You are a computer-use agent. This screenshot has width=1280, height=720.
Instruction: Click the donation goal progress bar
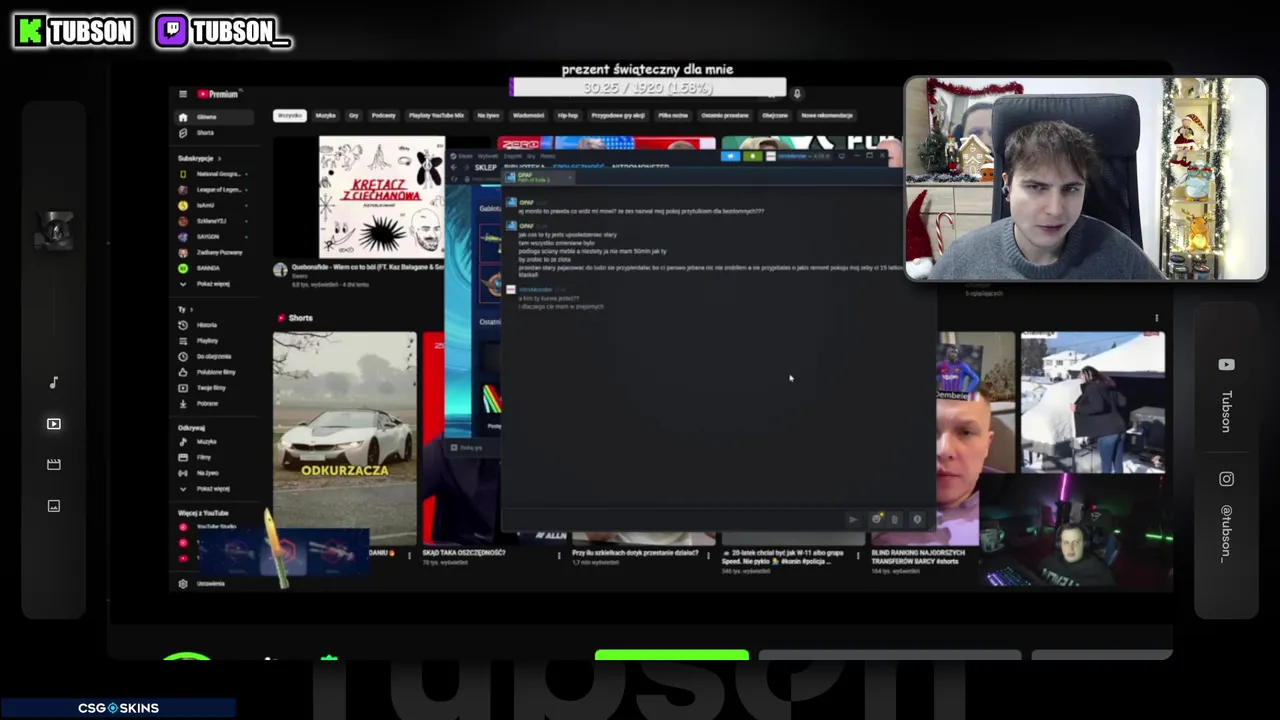click(x=648, y=88)
